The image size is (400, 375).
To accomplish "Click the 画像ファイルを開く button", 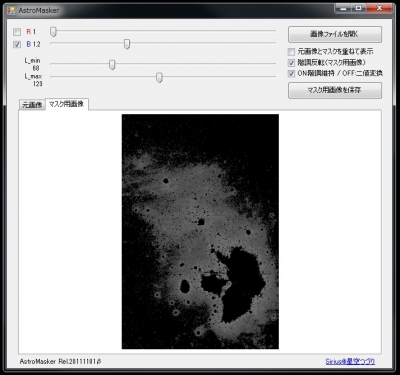I will coord(335,34).
